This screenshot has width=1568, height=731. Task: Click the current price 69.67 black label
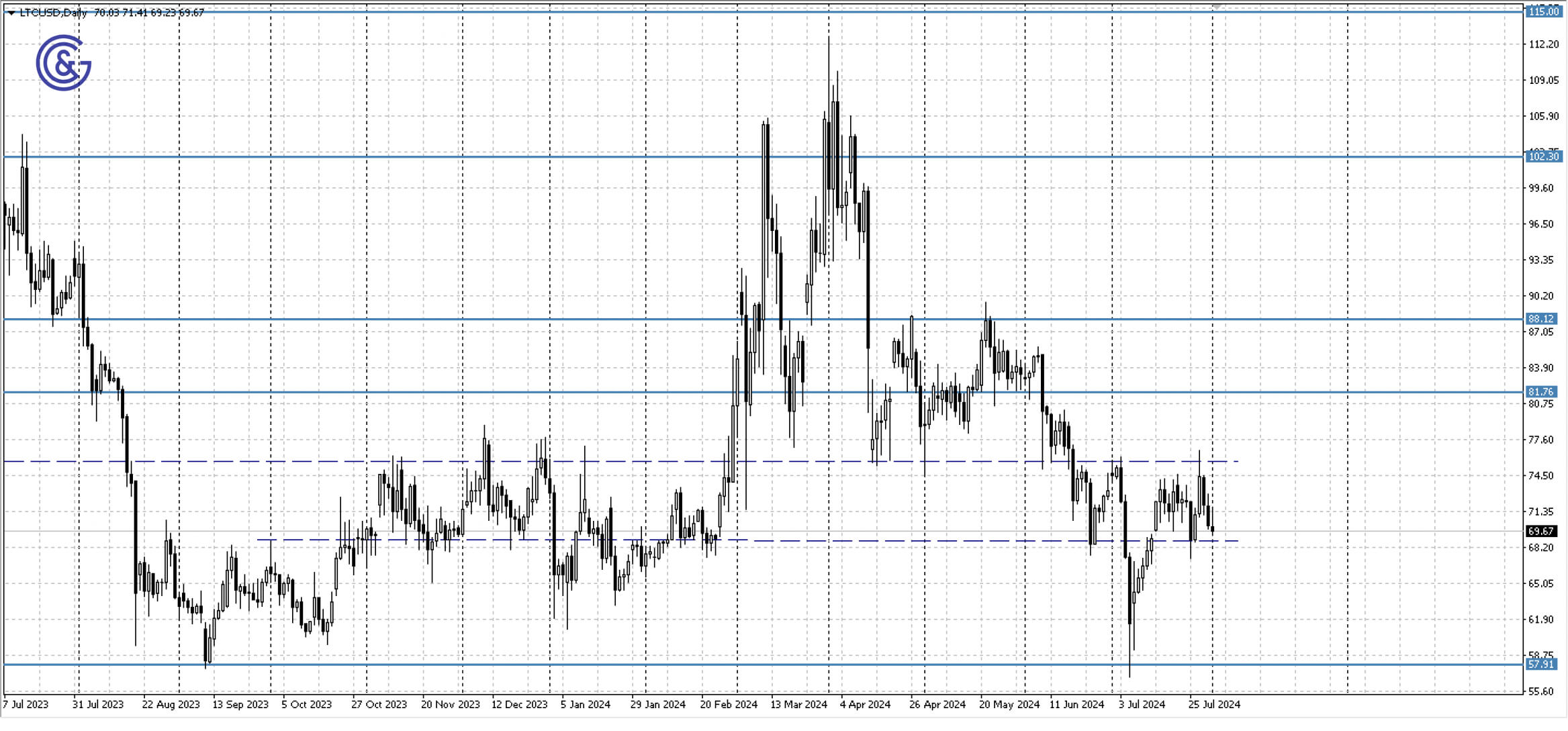(x=1540, y=532)
